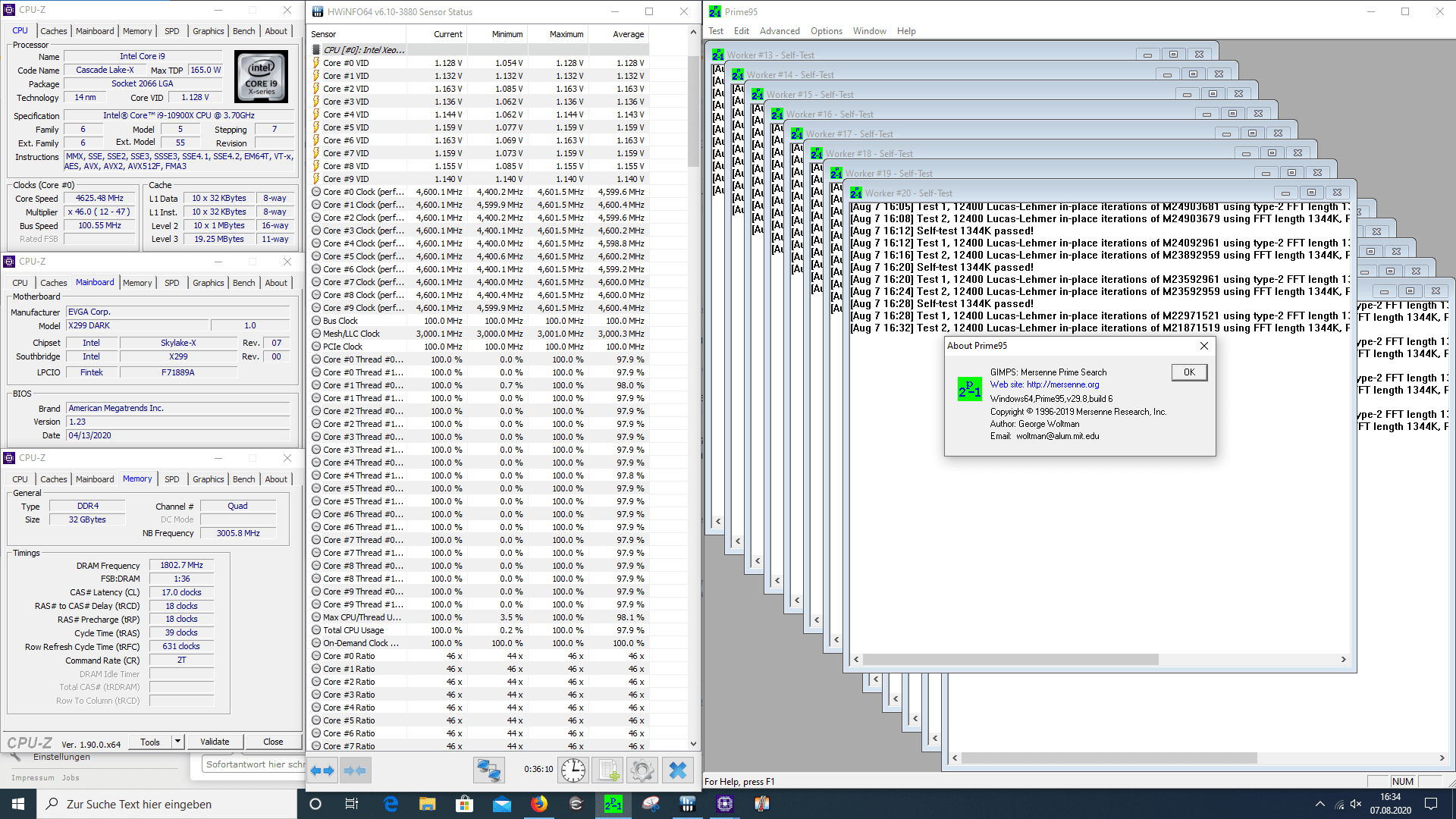Image resolution: width=1456 pixels, height=819 pixels.
Task: Click HWiNFO blue X close-sensors icon
Action: coord(678,770)
